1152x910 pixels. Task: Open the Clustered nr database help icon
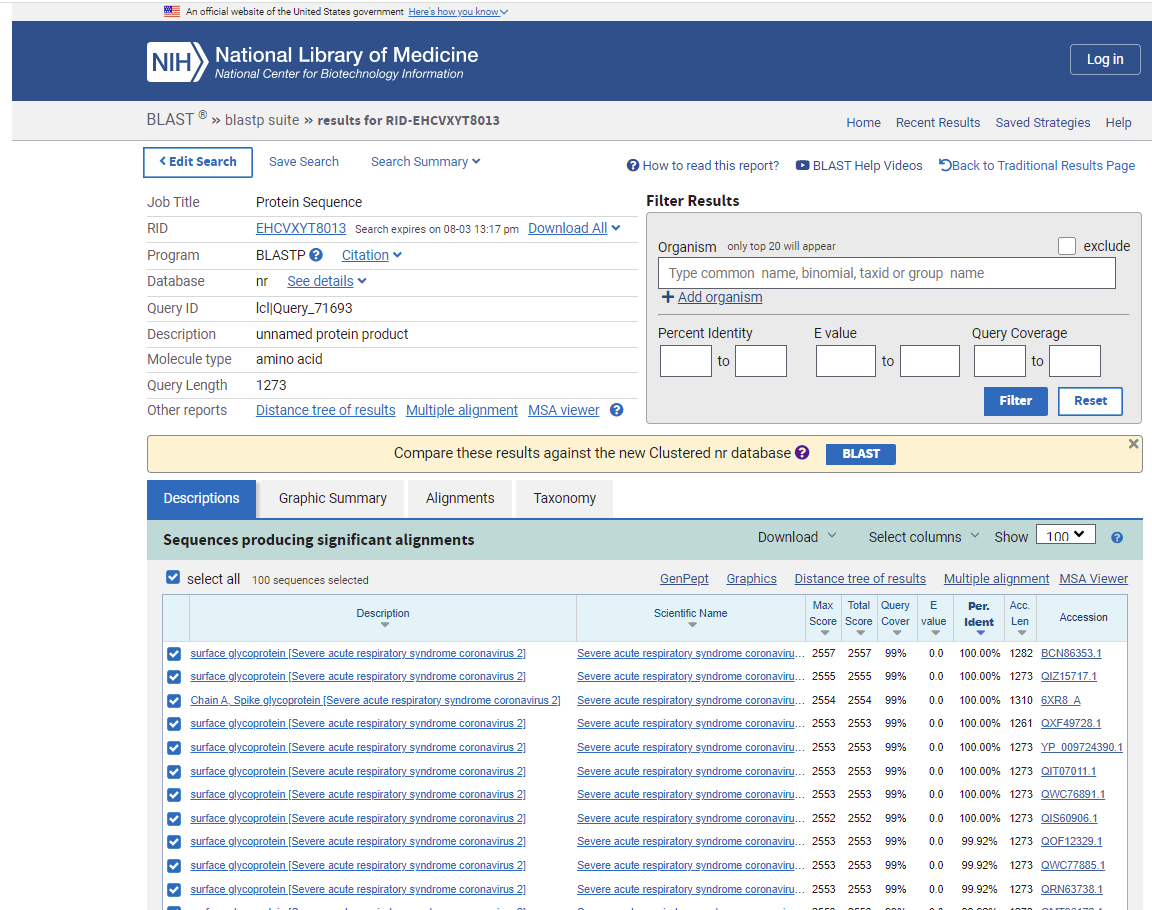802,452
